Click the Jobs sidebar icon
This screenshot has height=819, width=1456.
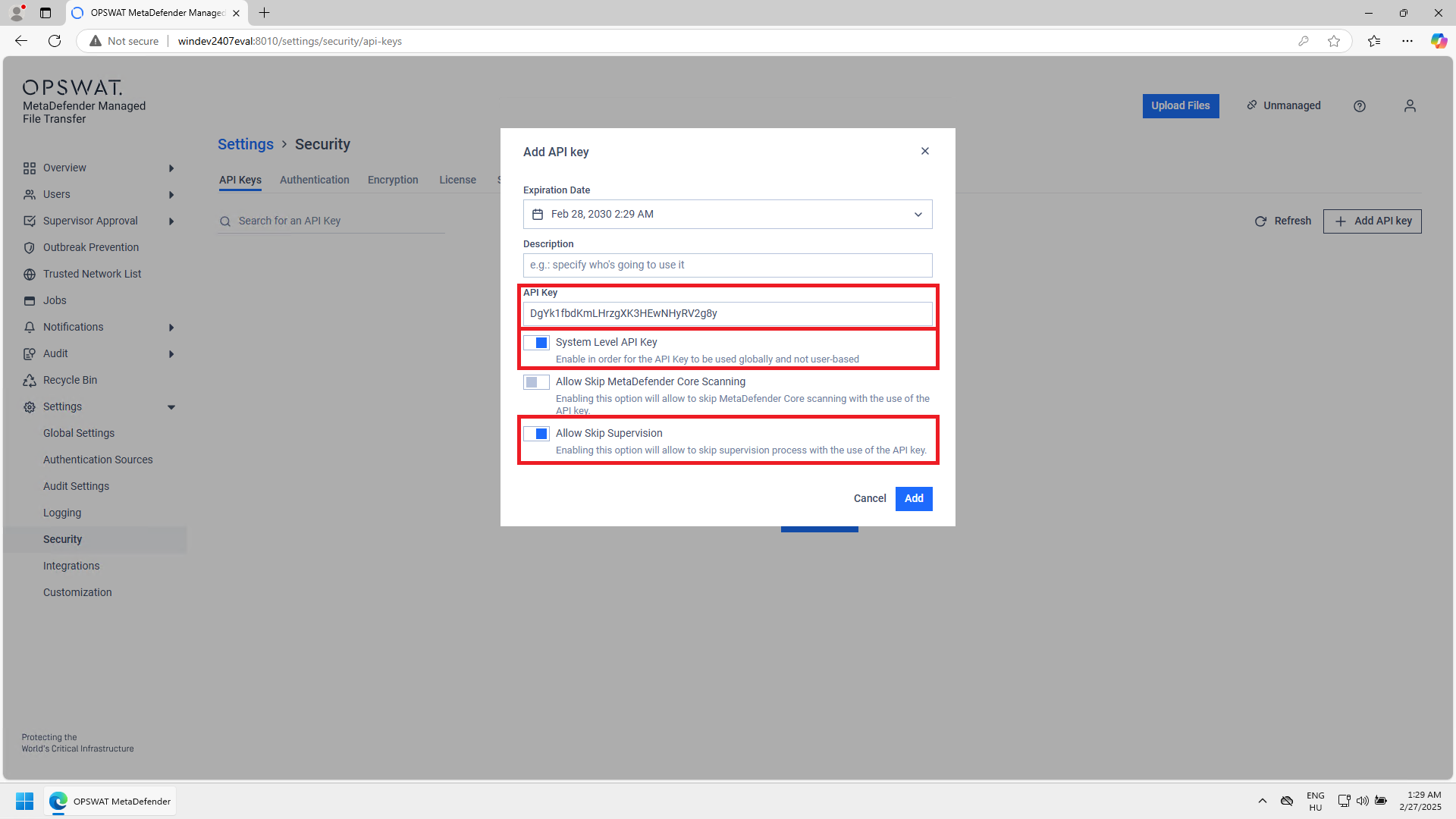click(30, 301)
